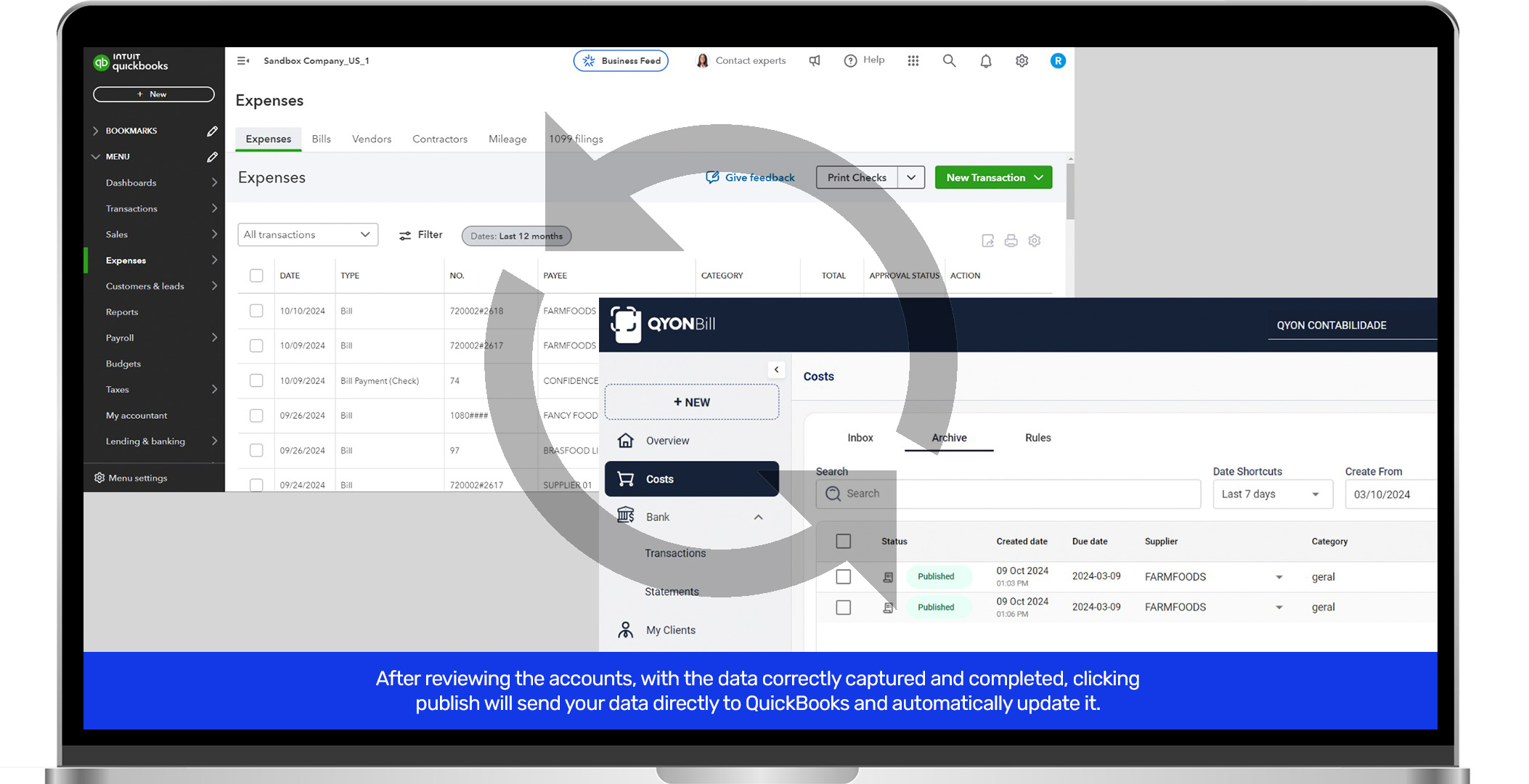Check the 10/10/2024 Bill row checkbox
This screenshot has width=1529, height=784.
tap(256, 311)
